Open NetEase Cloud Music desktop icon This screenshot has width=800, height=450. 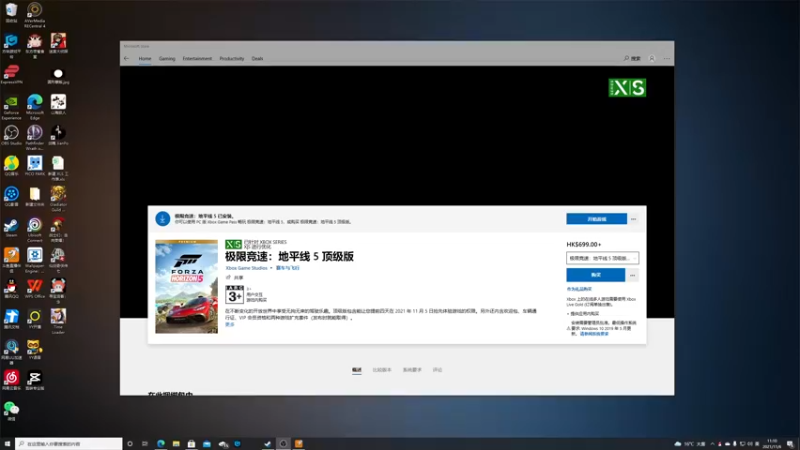11,381
